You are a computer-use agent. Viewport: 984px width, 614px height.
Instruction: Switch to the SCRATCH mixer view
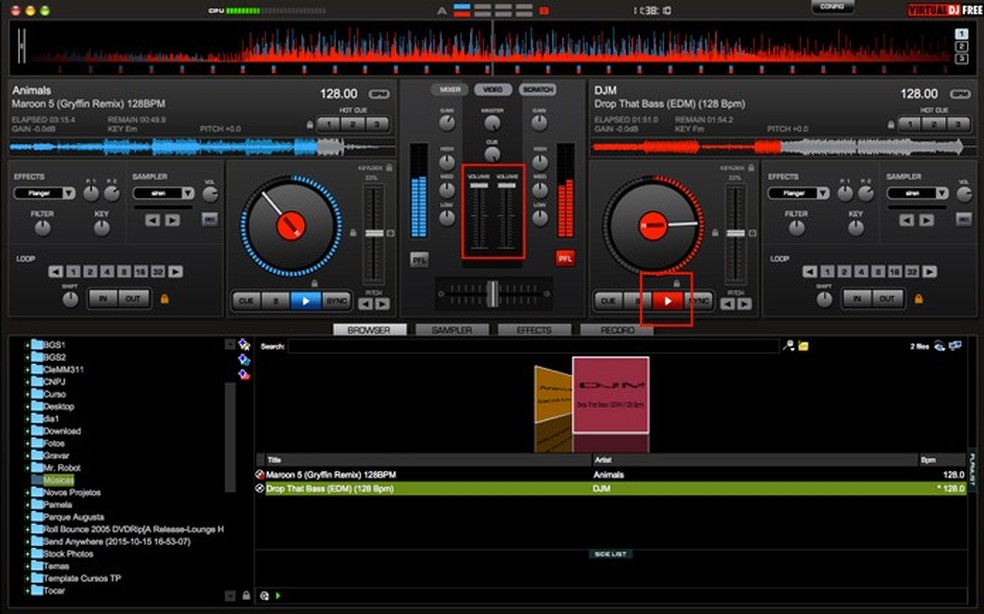(538, 88)
